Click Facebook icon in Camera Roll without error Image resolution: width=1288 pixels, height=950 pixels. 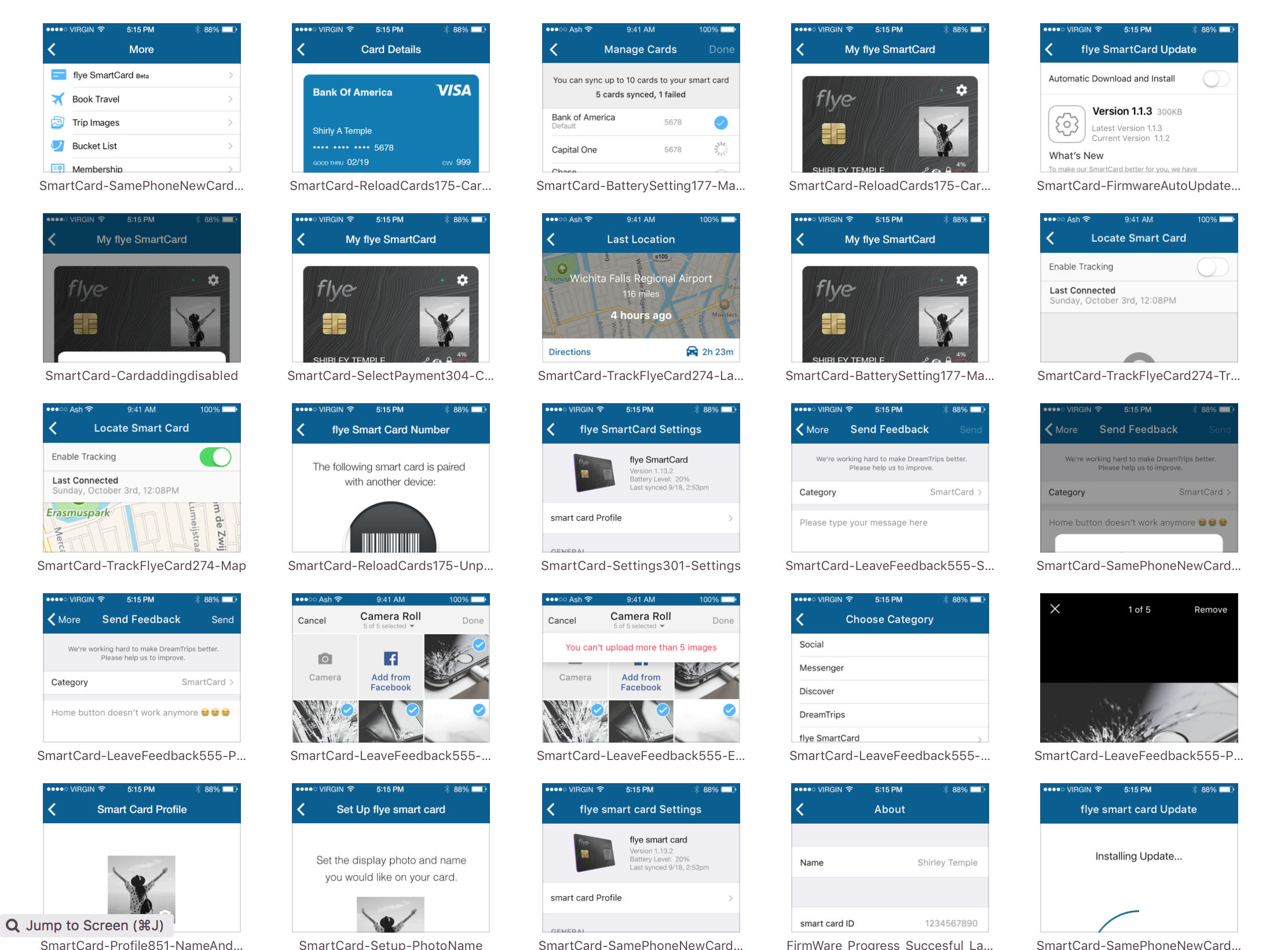coord(391,659)
